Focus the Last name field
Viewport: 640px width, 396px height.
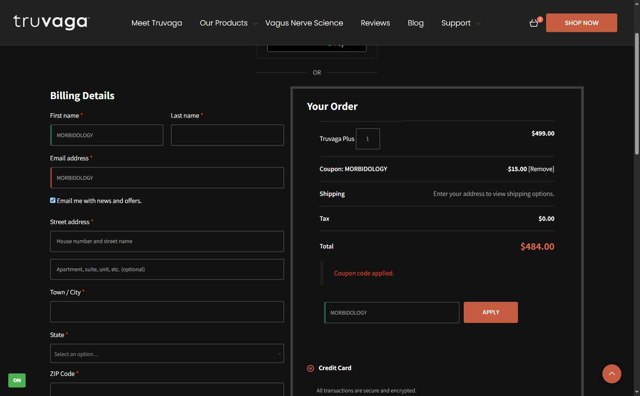tap(227, 135)
